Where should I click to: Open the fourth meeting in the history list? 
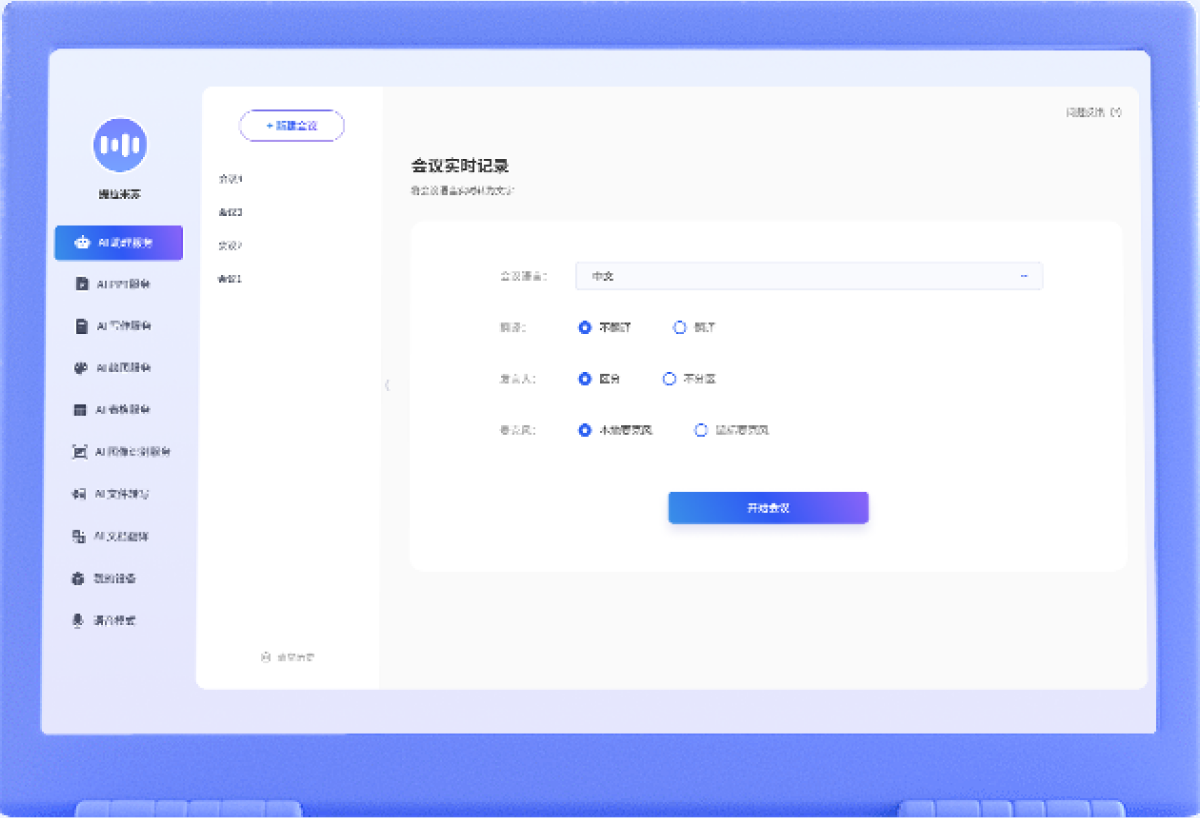(x=231, y=279)
